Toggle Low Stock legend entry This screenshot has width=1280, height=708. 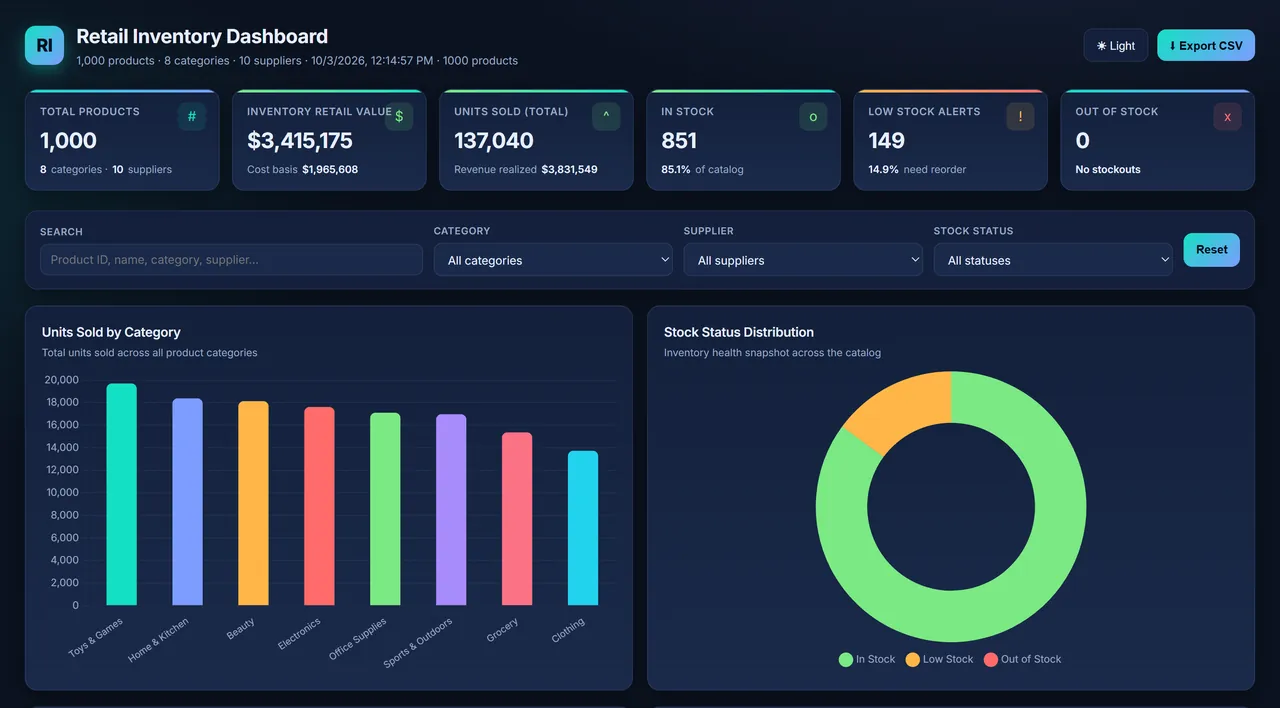939,659
